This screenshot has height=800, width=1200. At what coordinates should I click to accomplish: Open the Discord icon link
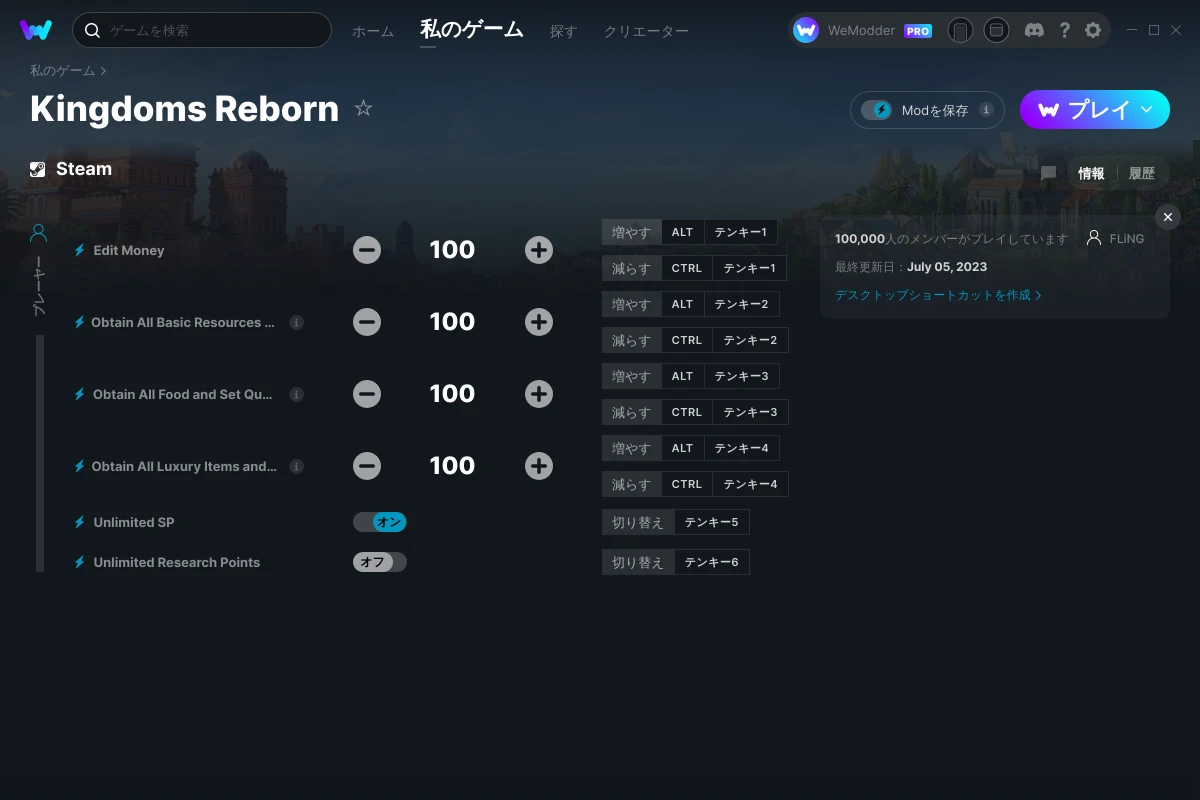1035,30
